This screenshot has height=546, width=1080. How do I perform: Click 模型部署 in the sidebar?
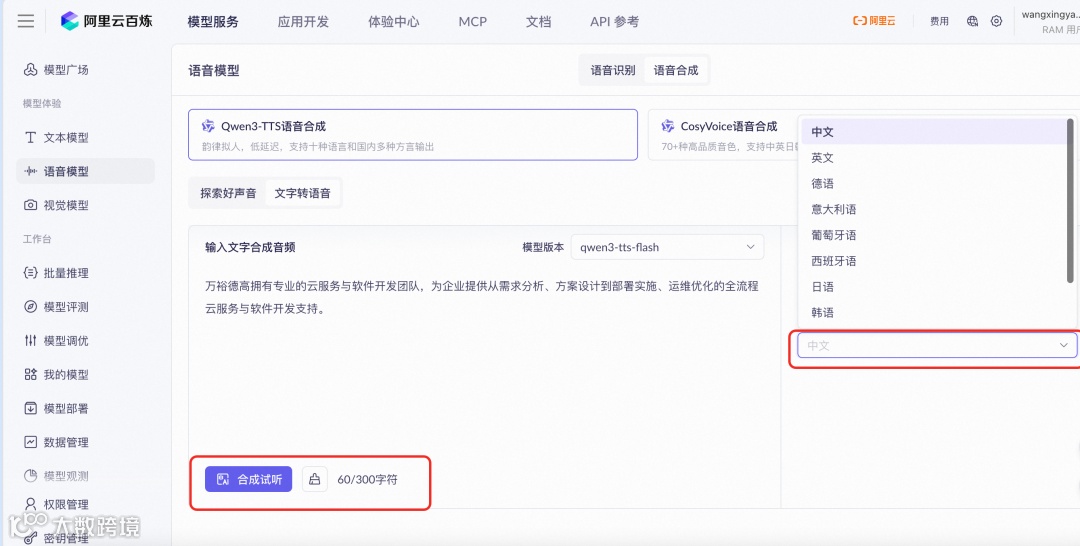click(66, 408)
